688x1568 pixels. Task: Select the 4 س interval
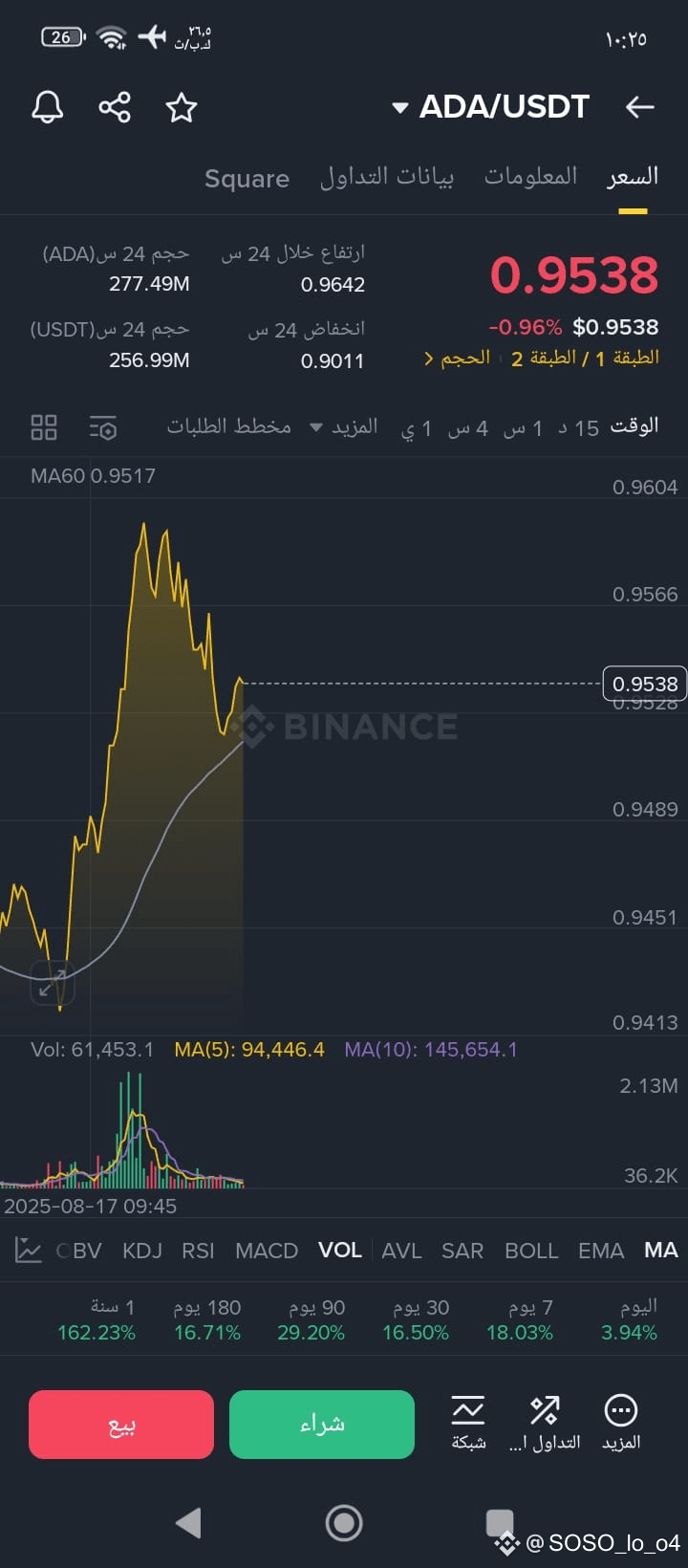pyautogui.click(x=468, y=428)
